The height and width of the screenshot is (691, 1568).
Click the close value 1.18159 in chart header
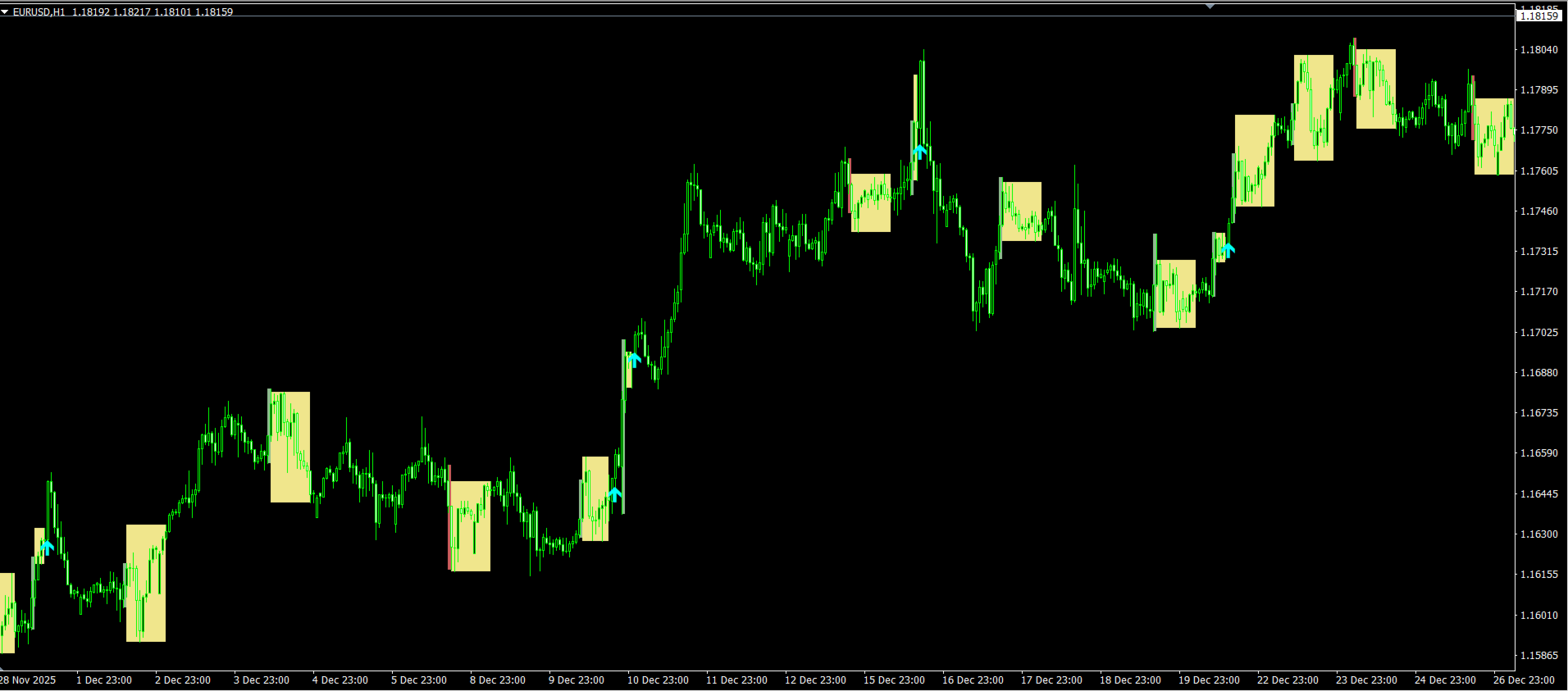click(213, 12)
